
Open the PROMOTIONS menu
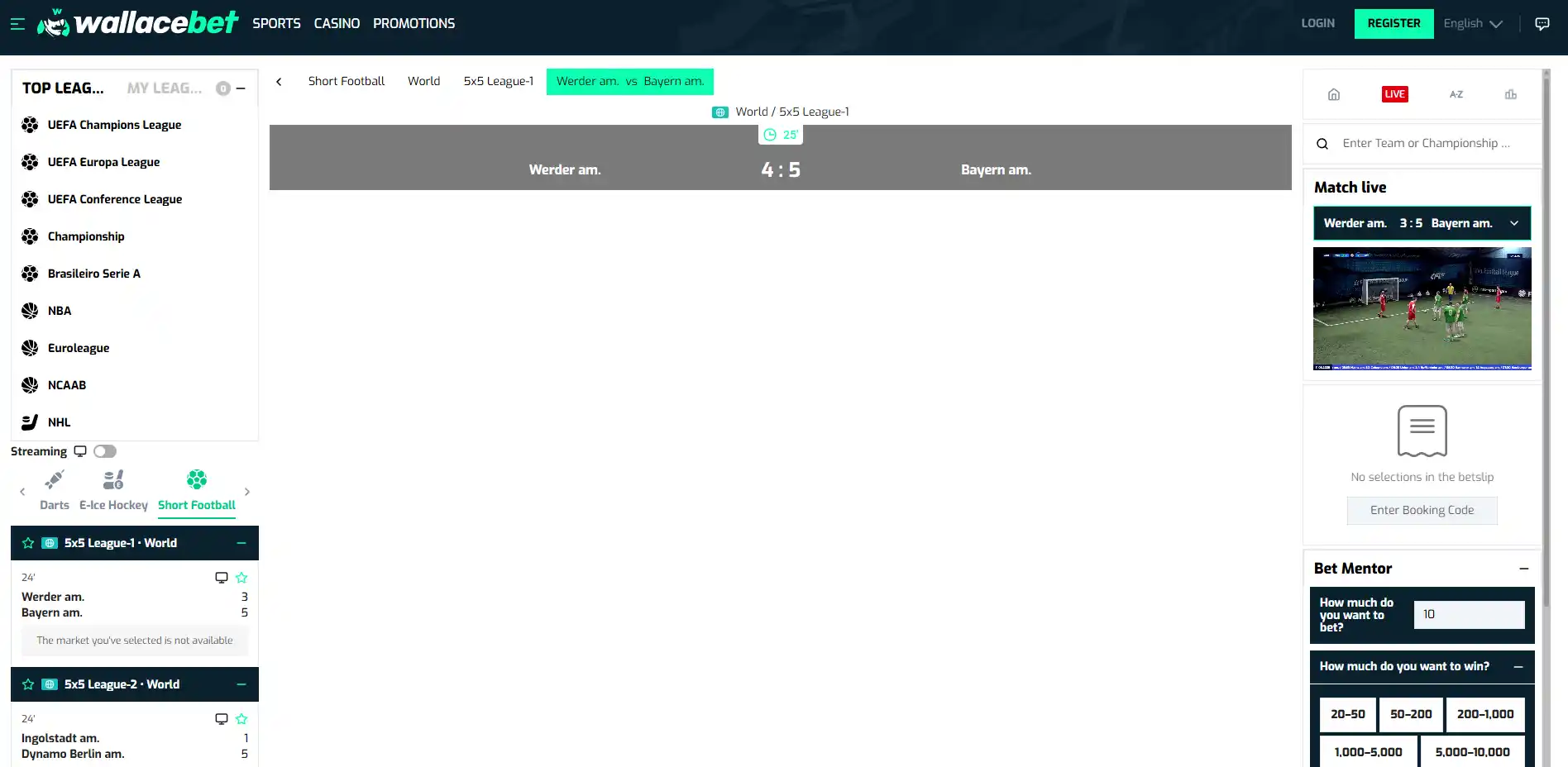pyautogui.click(x=414, y=24)
